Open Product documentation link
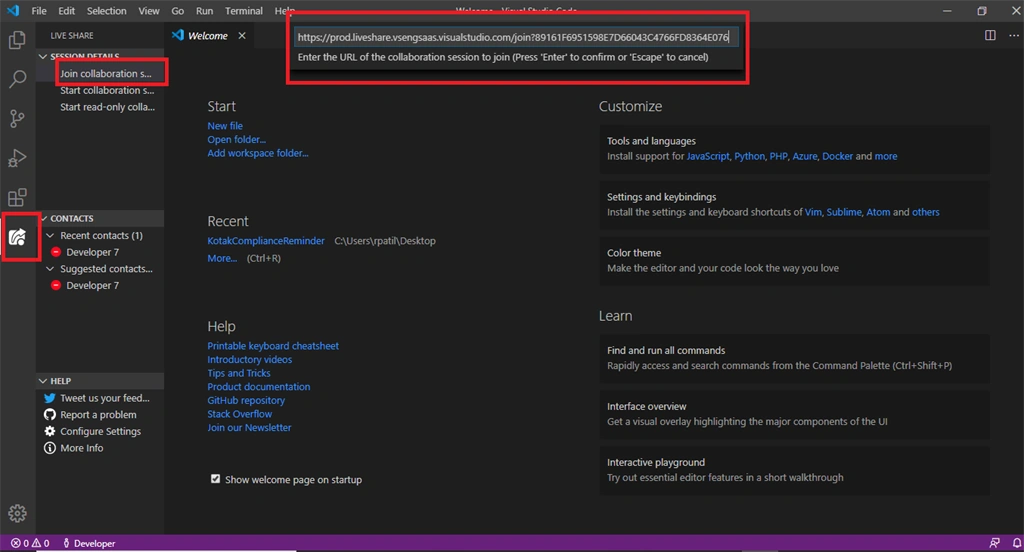Viewport: 1024px width, 552px height. click(x=259, y=387)
